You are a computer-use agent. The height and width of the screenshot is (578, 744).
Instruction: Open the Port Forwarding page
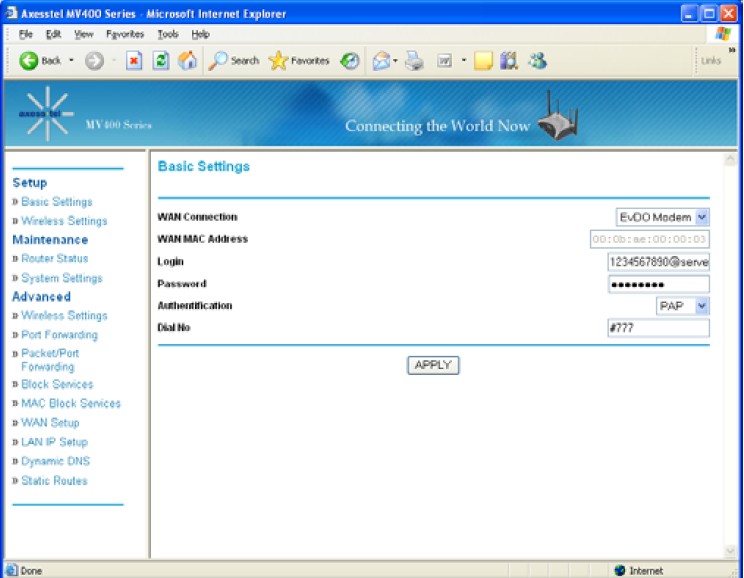click(x=59, y=335)
